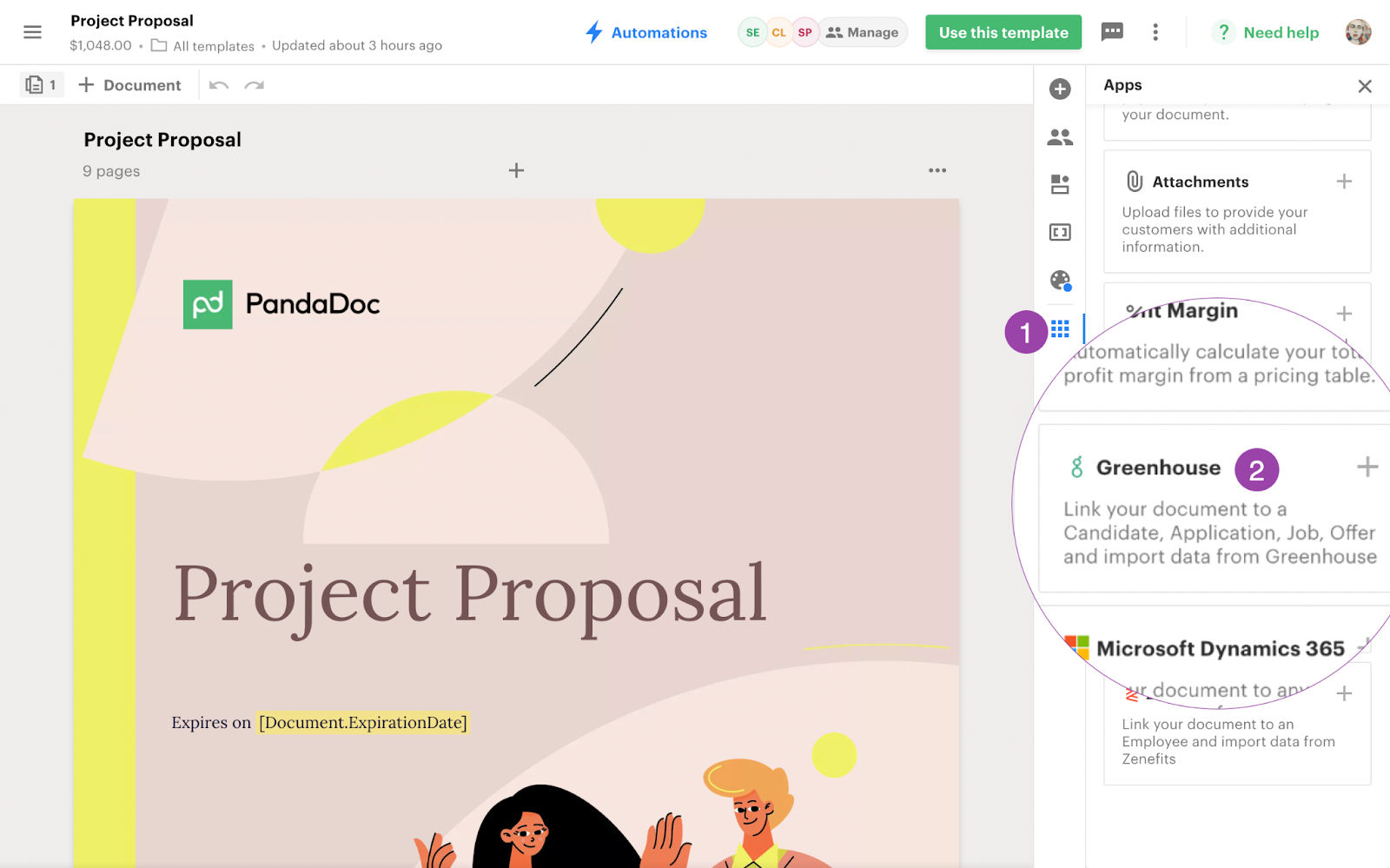Add the Attachments app
Image resolution: width=1390 pixels, height=868 pixels.
tap(1344, 182)
